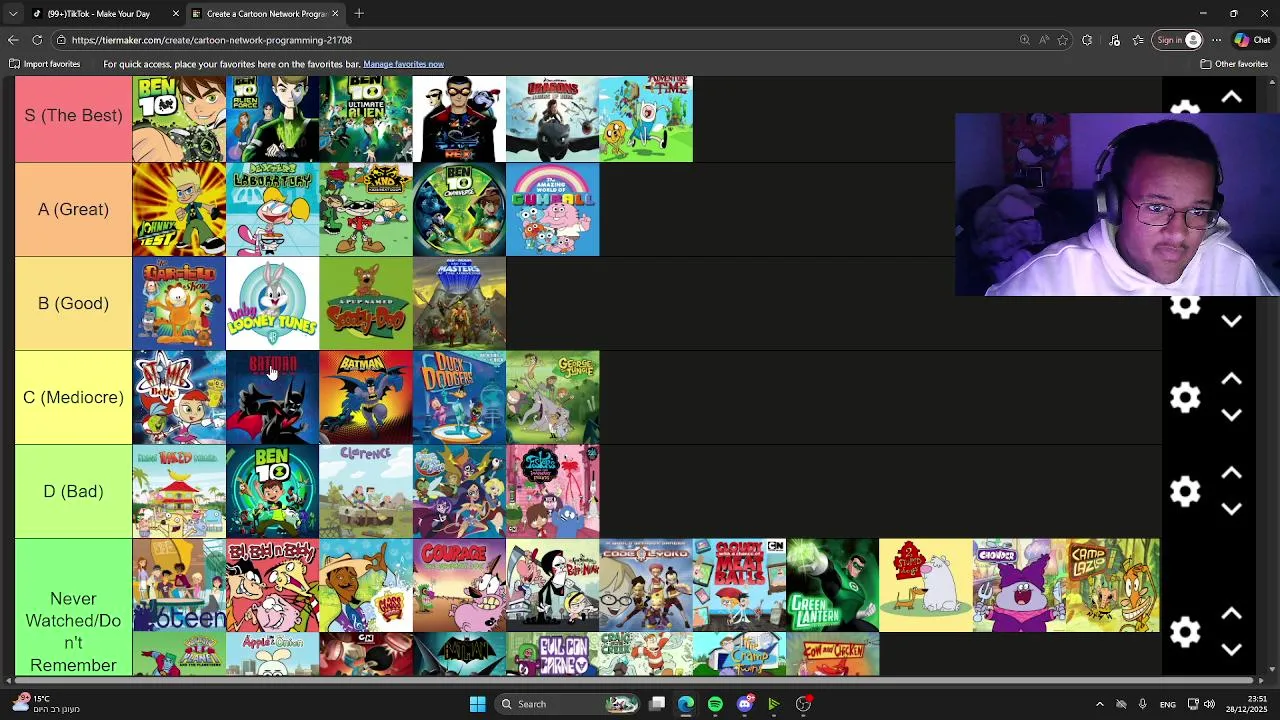
Task: Select Amazing World of Gumball thumbnail
Action: tap(552, 209)
